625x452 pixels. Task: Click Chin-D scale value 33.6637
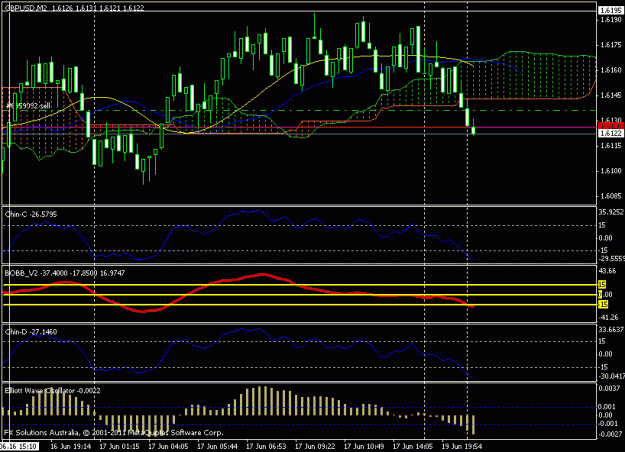611,330
